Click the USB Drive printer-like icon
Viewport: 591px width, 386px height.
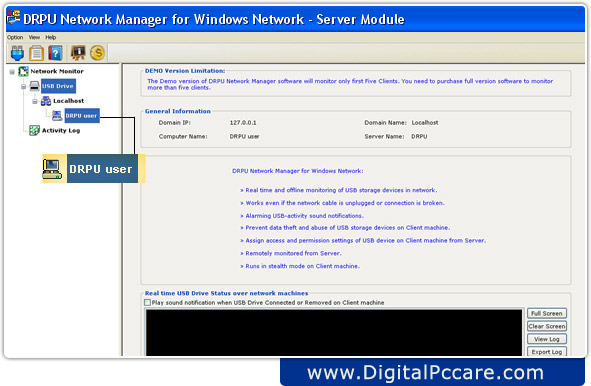34,86
